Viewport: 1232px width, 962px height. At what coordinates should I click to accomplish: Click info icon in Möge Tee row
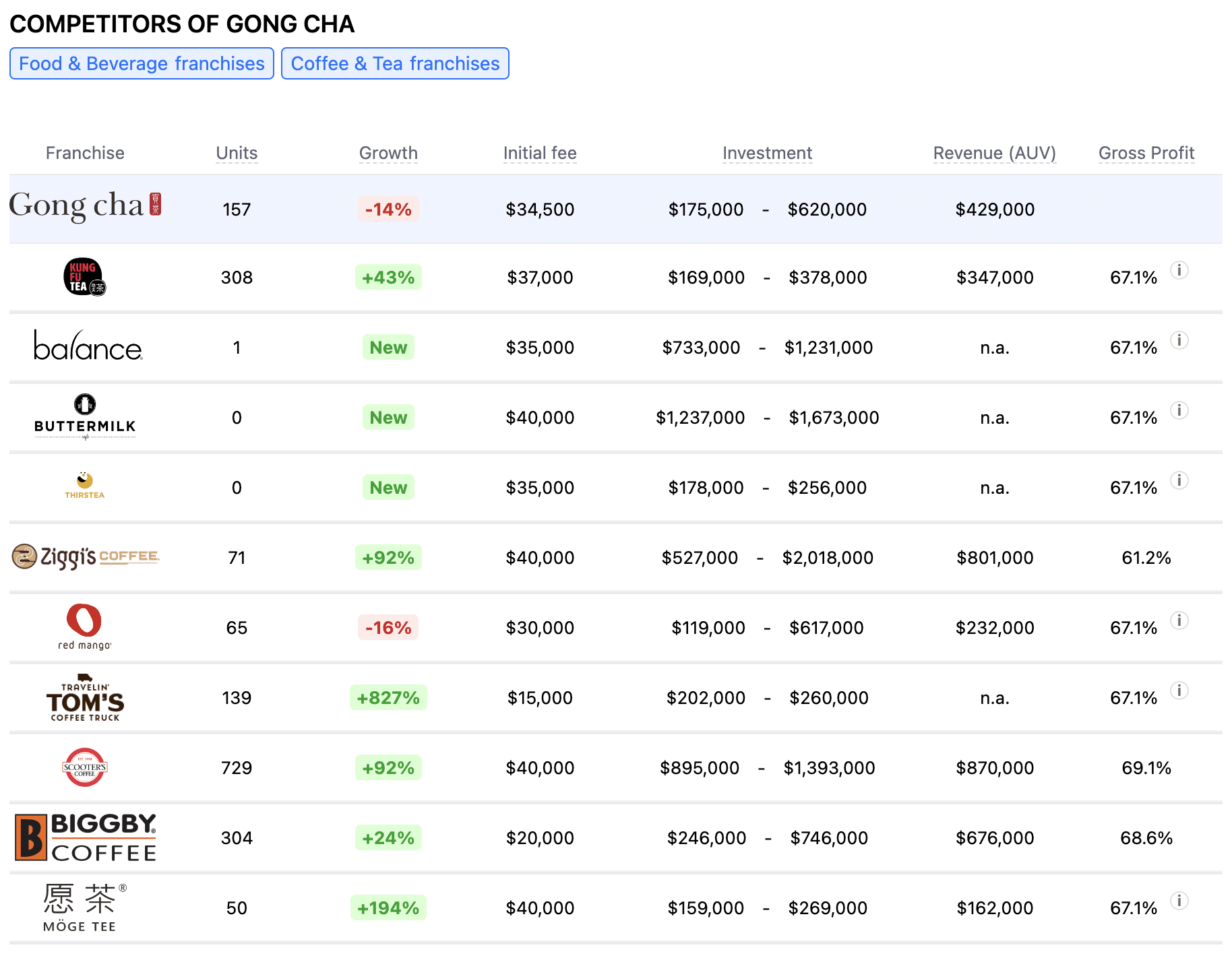(x=1179, y=901)
